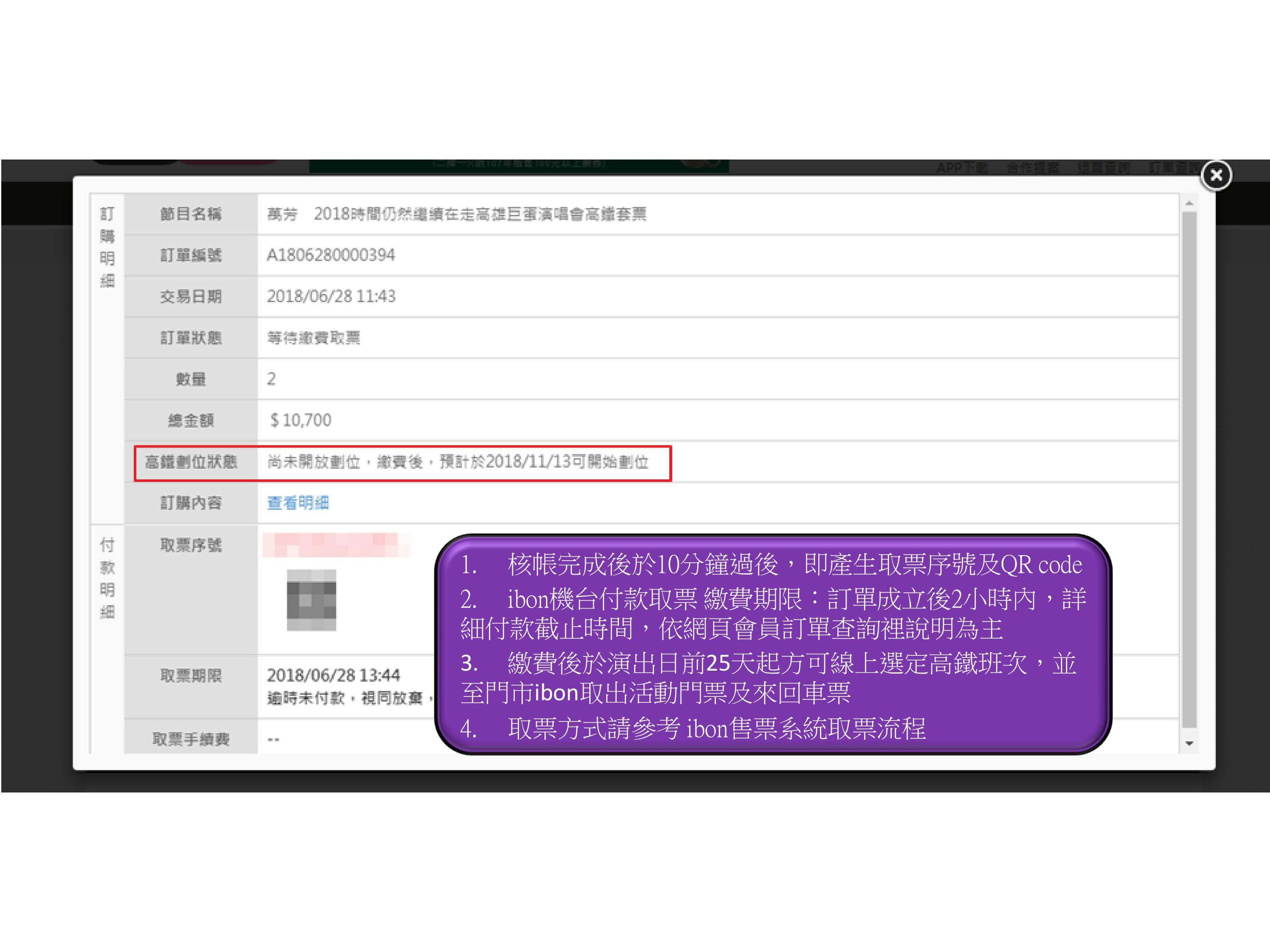This screenshot has height=952, width=1270.
Task: Click the scrollbar down arrow
Action: (x=1189, y=744)
